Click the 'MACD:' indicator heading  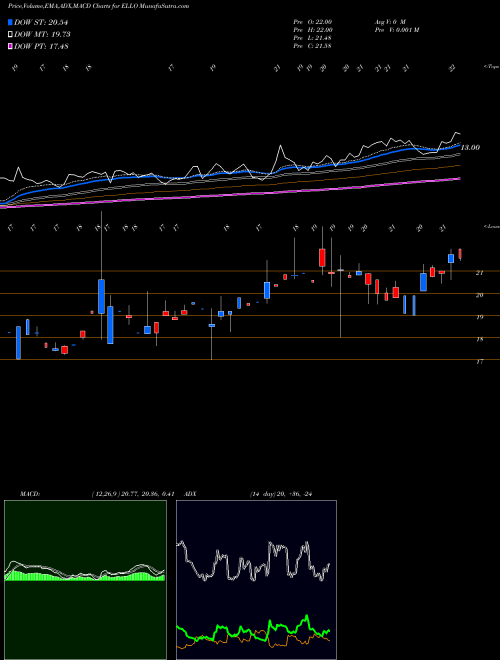click(30, 494)
